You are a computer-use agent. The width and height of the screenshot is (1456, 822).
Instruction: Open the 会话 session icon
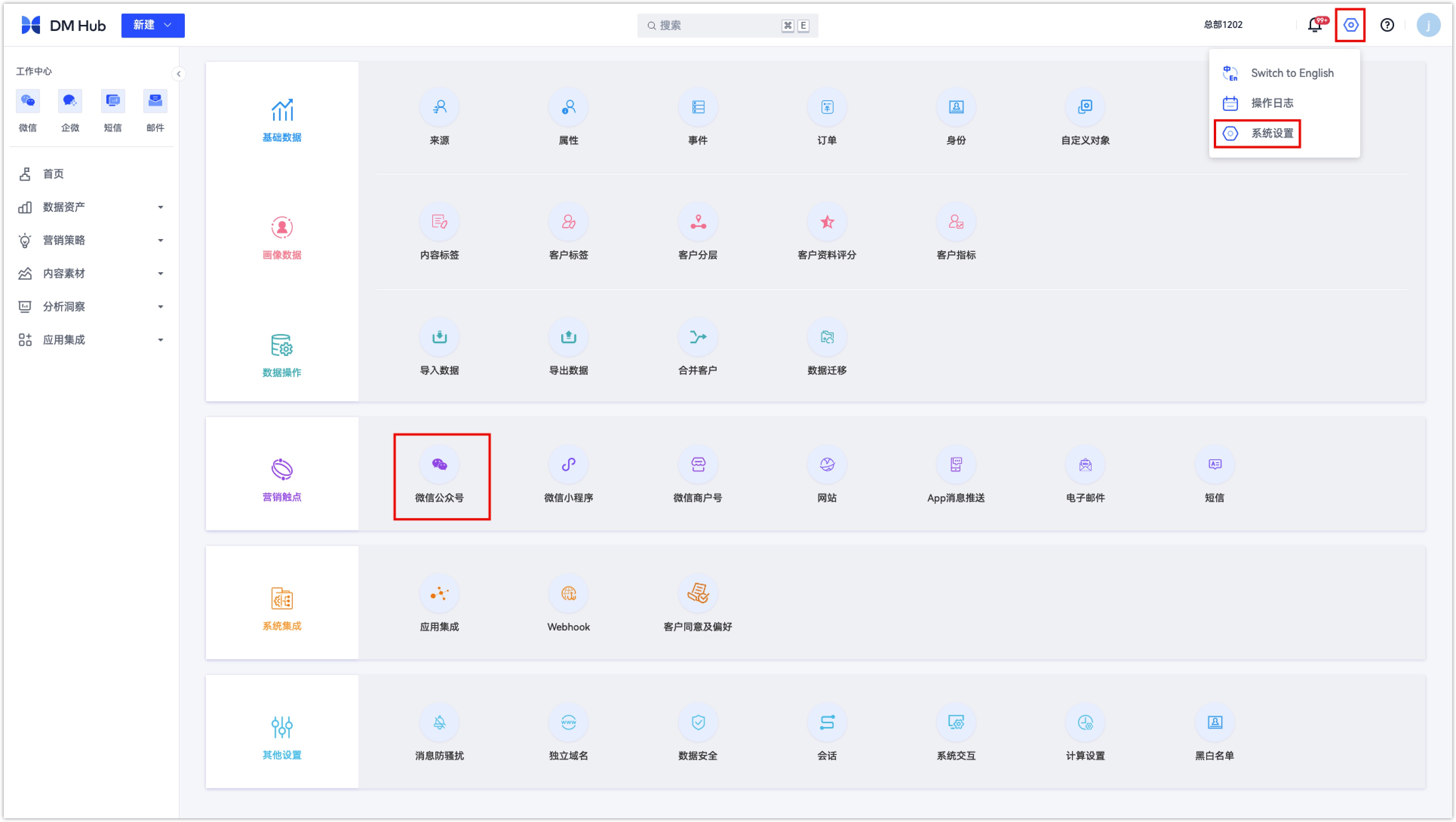(x=827, y=722)
